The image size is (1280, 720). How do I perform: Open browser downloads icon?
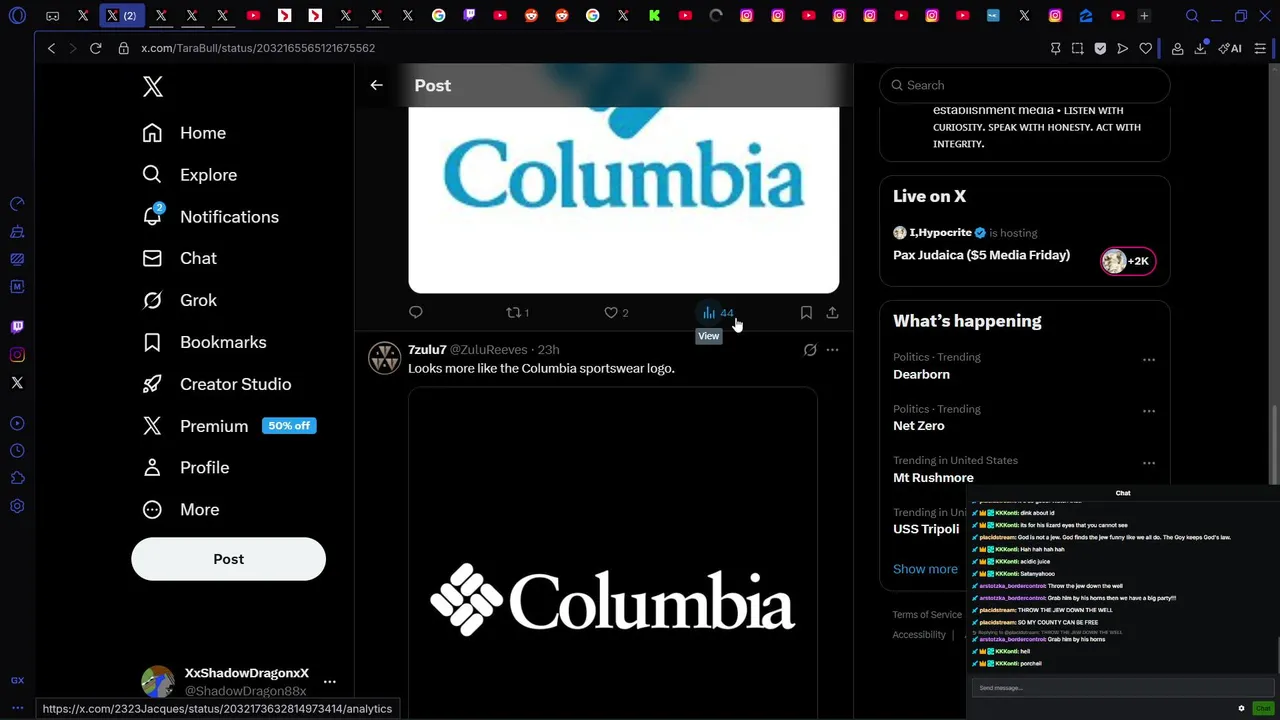click(x=1200, y=48)
